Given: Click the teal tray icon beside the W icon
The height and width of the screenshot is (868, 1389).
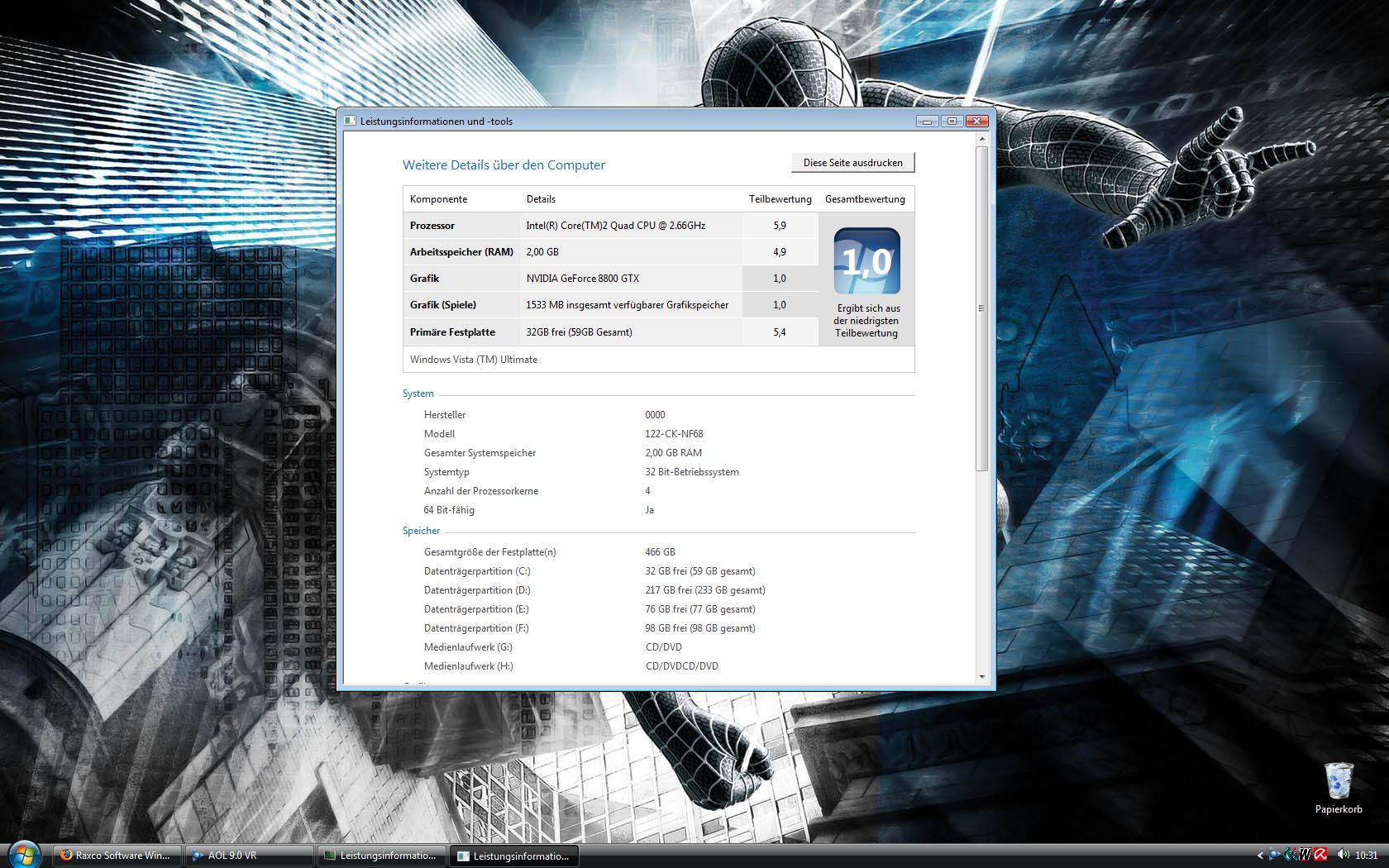Looking at the screenshot, I should tap(1291, 855).
